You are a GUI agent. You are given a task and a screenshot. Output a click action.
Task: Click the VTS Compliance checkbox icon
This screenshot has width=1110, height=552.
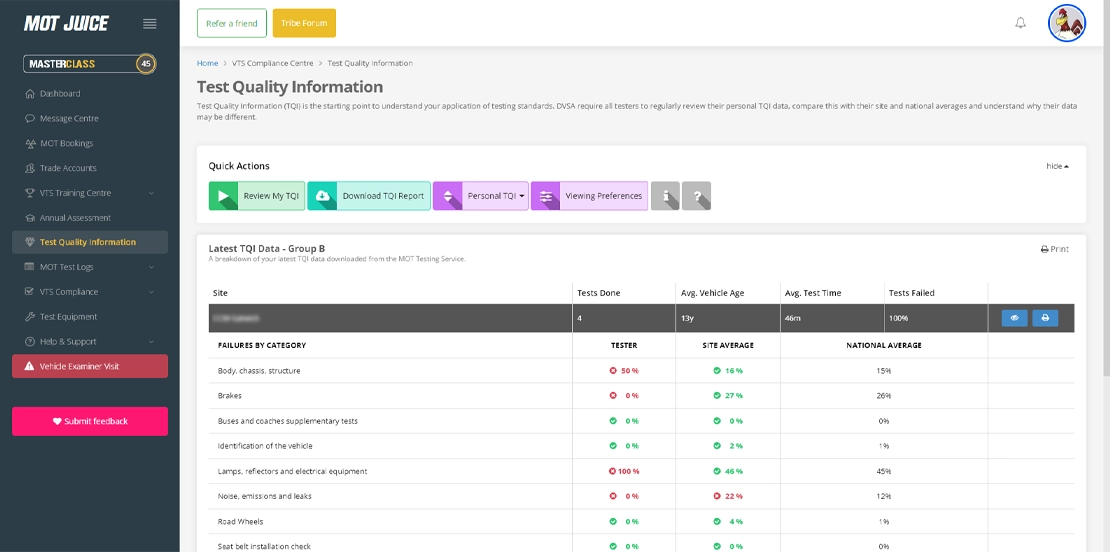coord(30,292)
